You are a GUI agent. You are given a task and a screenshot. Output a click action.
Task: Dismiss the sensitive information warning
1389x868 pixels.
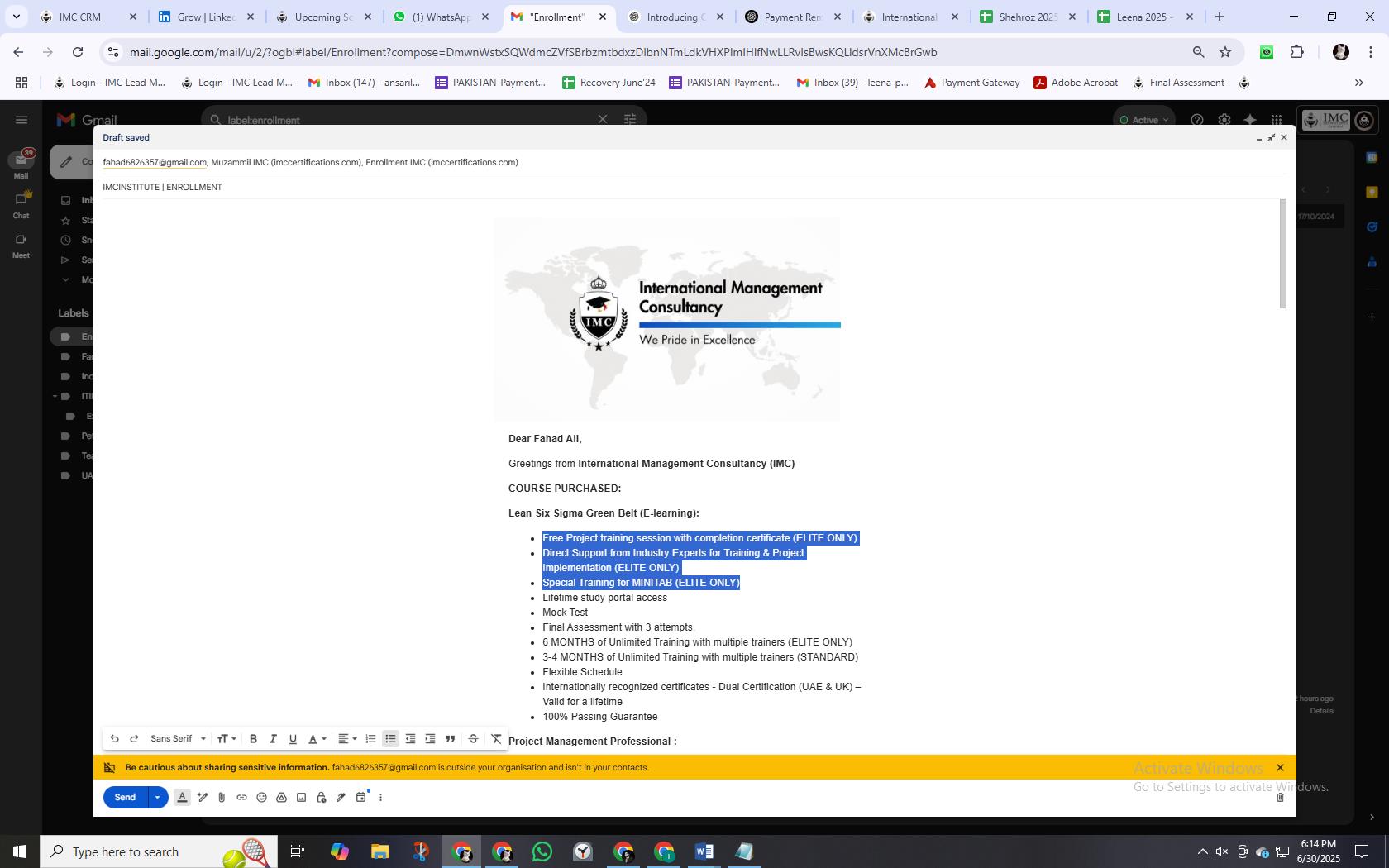point(1280,768)
